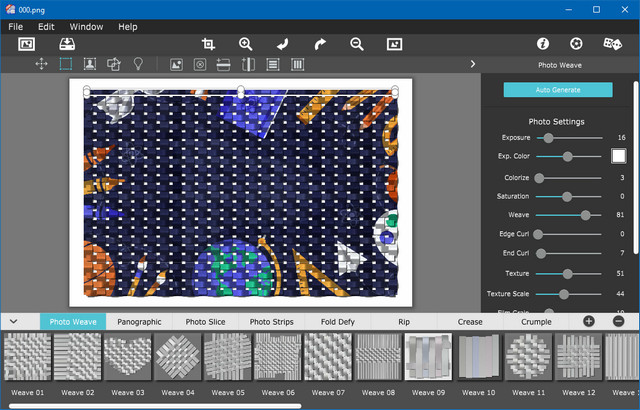Open the info icon in the toolbar
640x410 pixels.
(543, 44)
